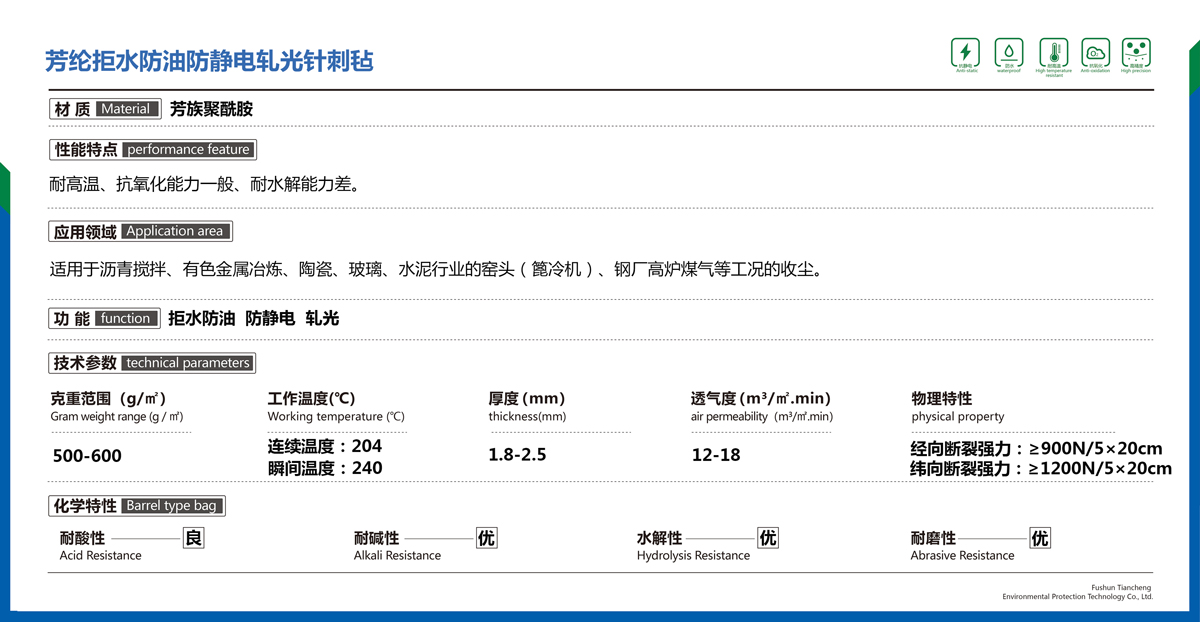Click the Acid Resistance rating box 良
This screenshot has height=622, width=1200.
click(x=194, y=539)
